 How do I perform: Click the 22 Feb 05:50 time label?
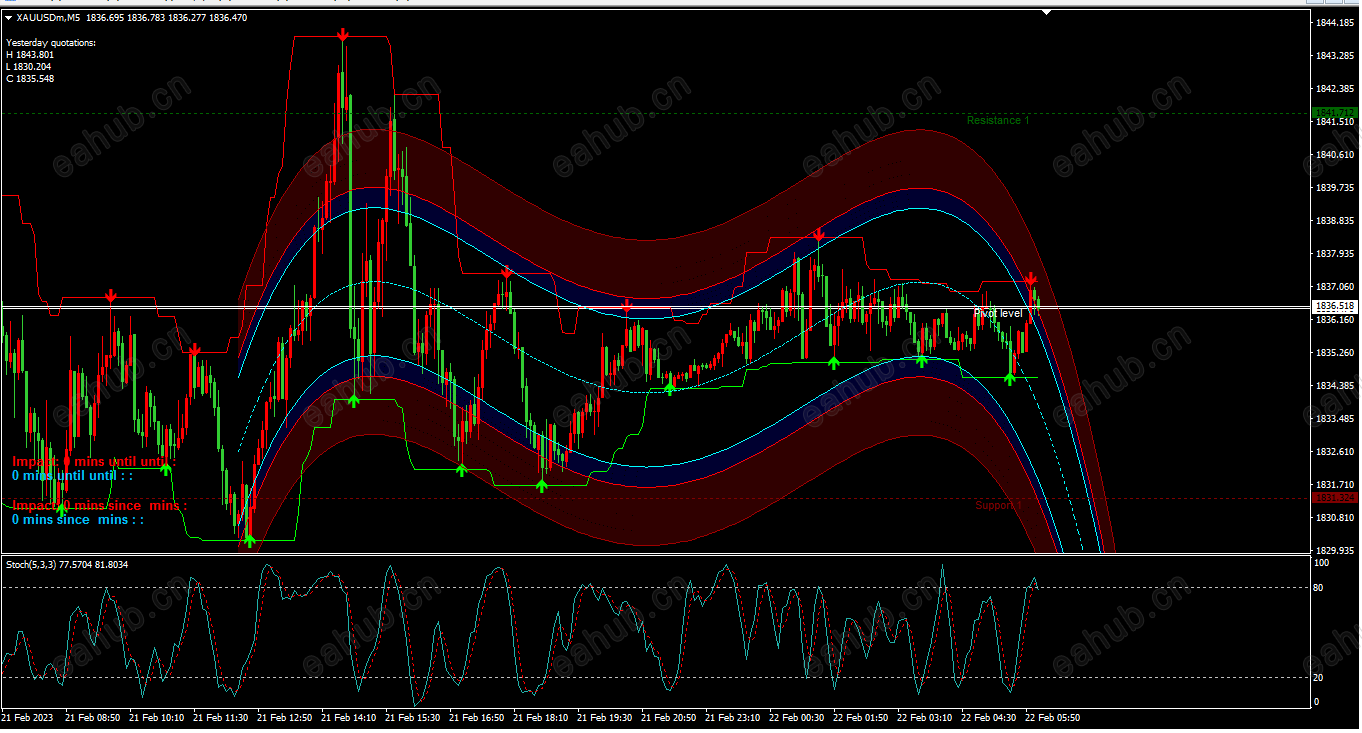click(x=1052, y=718)
